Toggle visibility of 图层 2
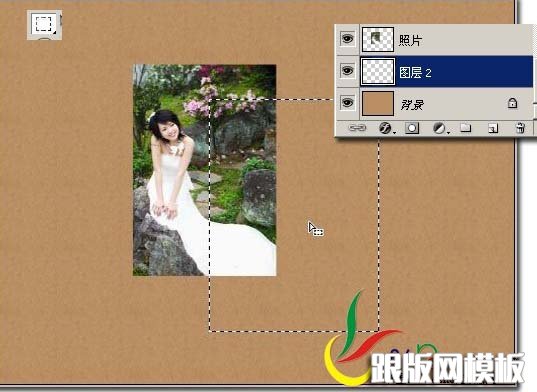The height and width of the screenshot is (392, 537). (x=348, y=71)
